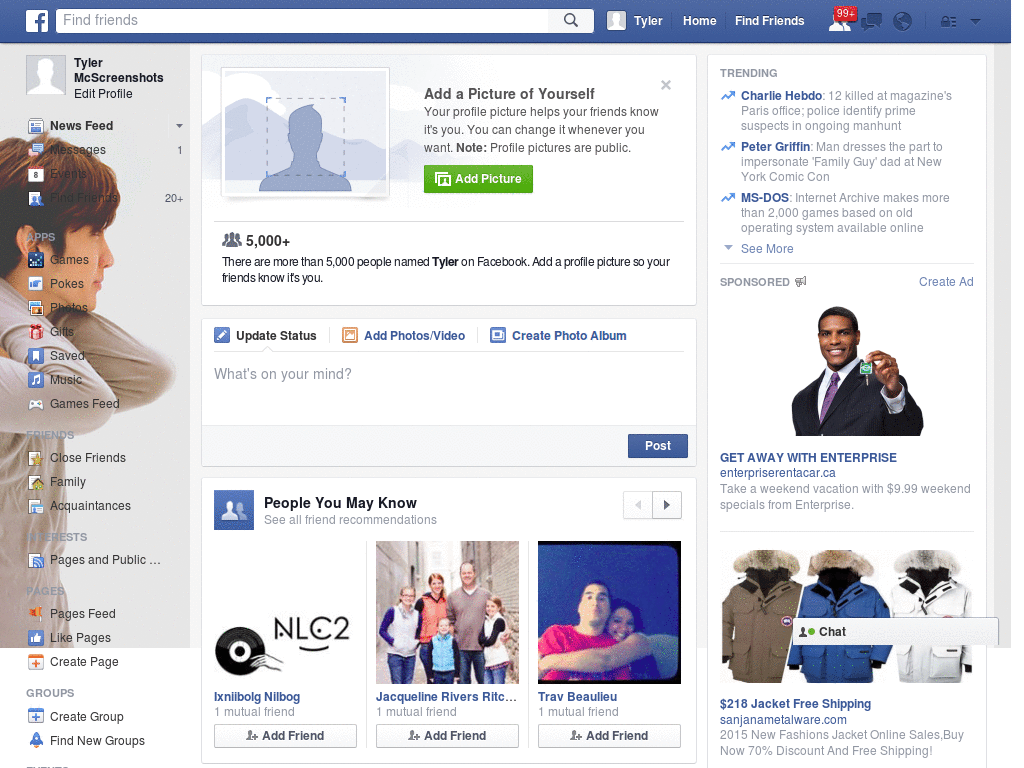The image size is (1024, 768).
Task: Open the Saved sidebar icon
Action: click(36, 356)
